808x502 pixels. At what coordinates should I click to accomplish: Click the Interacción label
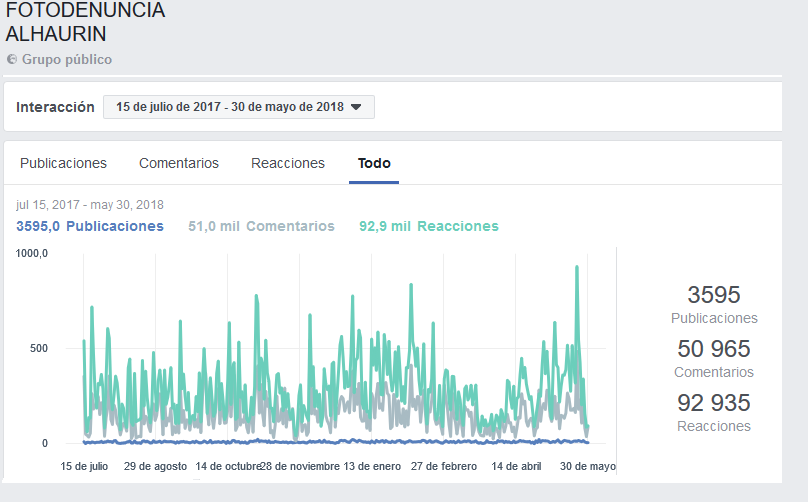click(x=55, y=107)
